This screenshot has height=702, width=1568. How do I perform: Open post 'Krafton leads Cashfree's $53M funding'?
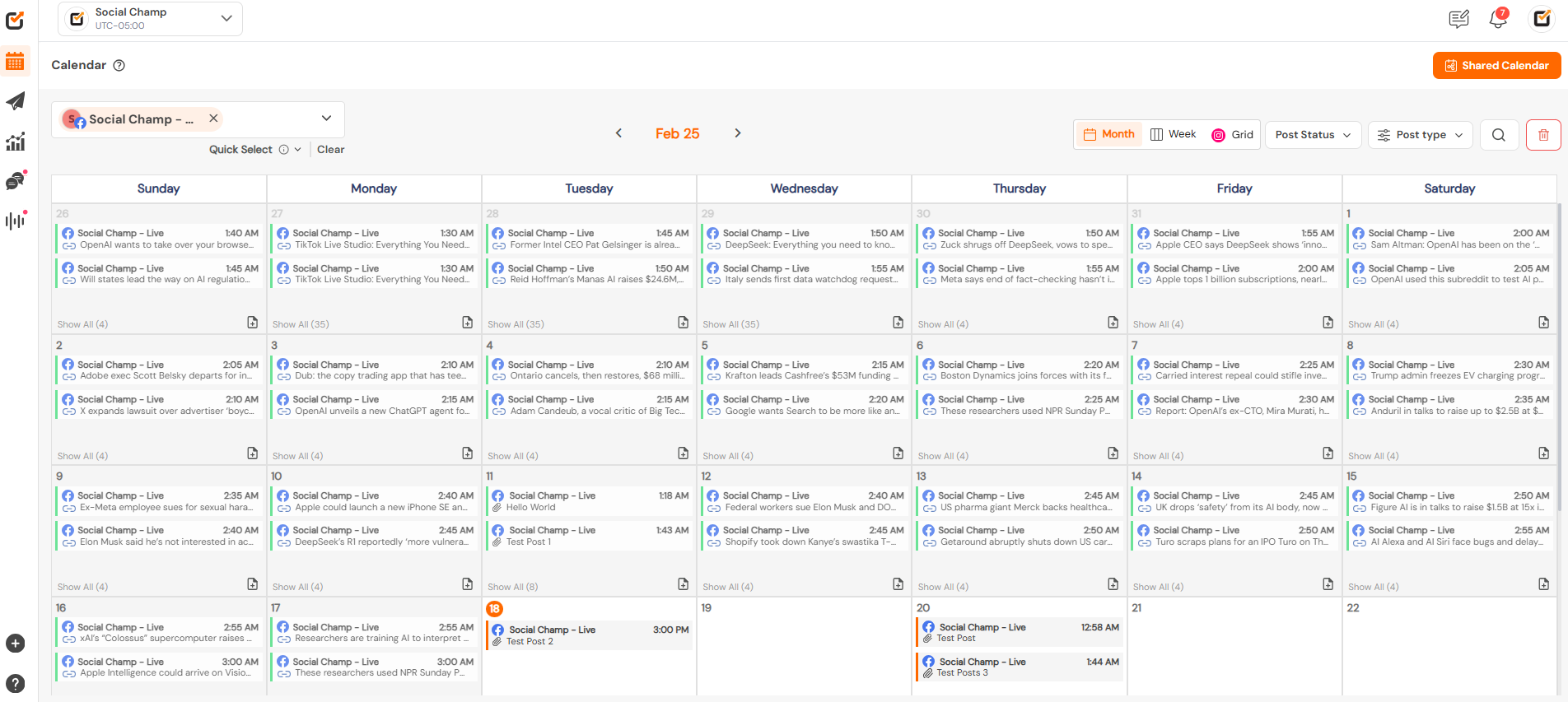pos(805,370)
